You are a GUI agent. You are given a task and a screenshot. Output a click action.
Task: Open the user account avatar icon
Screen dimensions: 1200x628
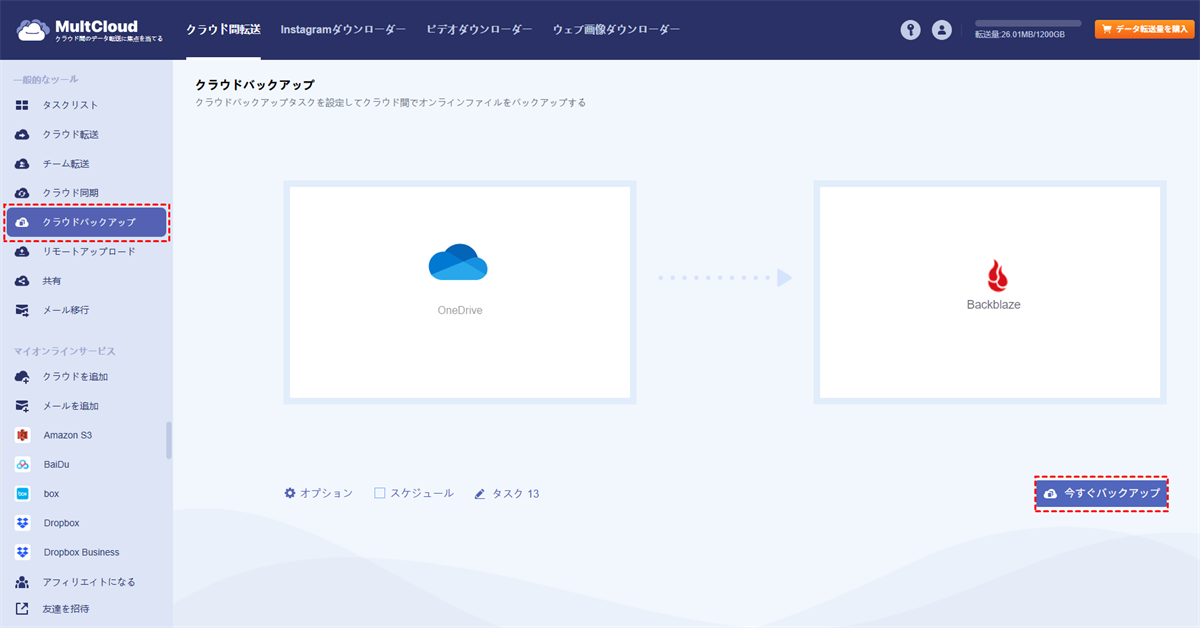[x=942, y=30]
